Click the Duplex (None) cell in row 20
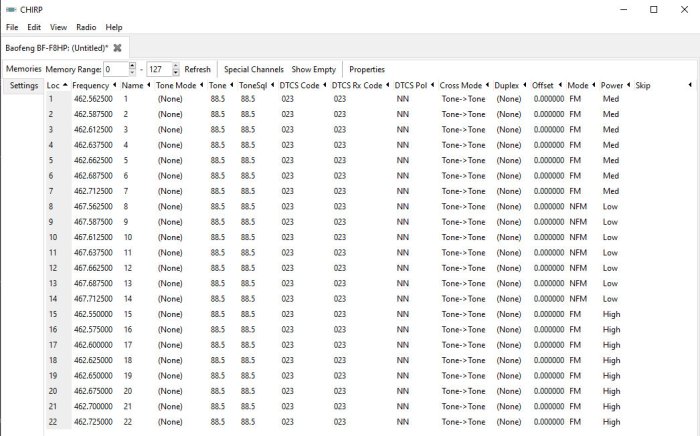This screenshot has width=700, height=436. (x=509, y=391)
